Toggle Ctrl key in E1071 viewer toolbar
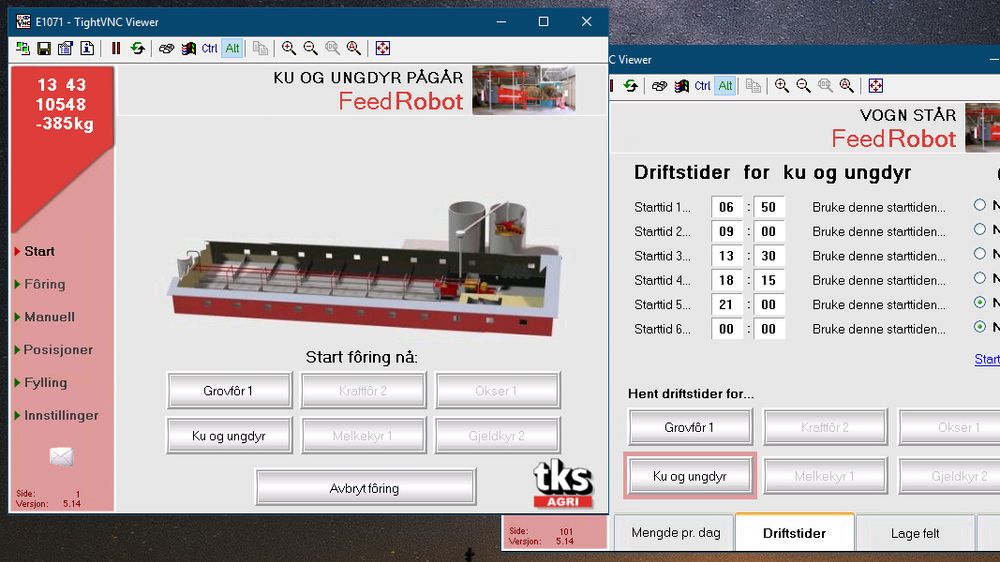 pyautogui.click(x=209, y=48)
